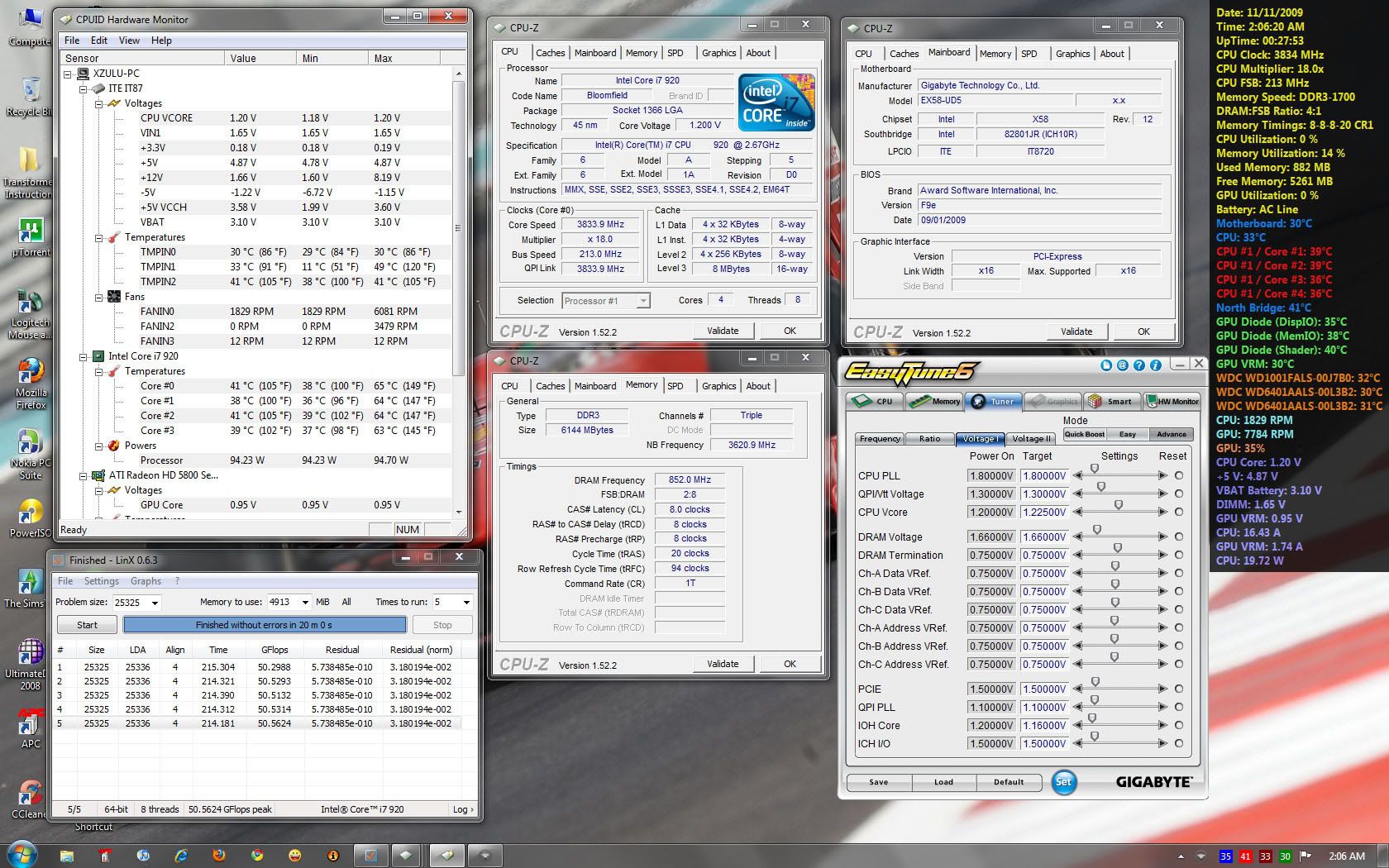Open the LinX Memory to use dropdown
The height and width of the screenshot is (868, 1389).
tap(305, 602)
